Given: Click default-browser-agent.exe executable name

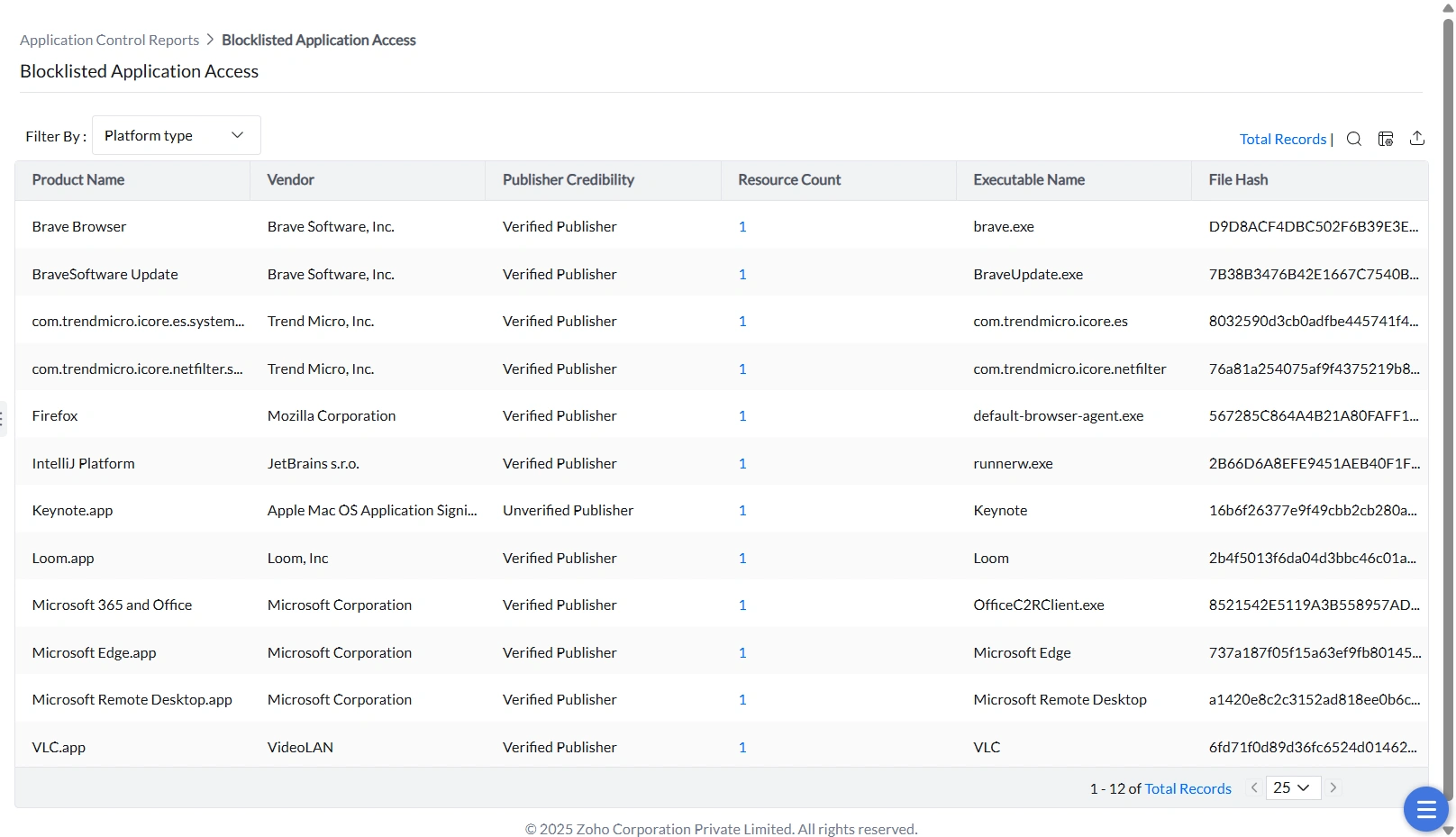Looking at the screenshot, I should coord(1059,415).
